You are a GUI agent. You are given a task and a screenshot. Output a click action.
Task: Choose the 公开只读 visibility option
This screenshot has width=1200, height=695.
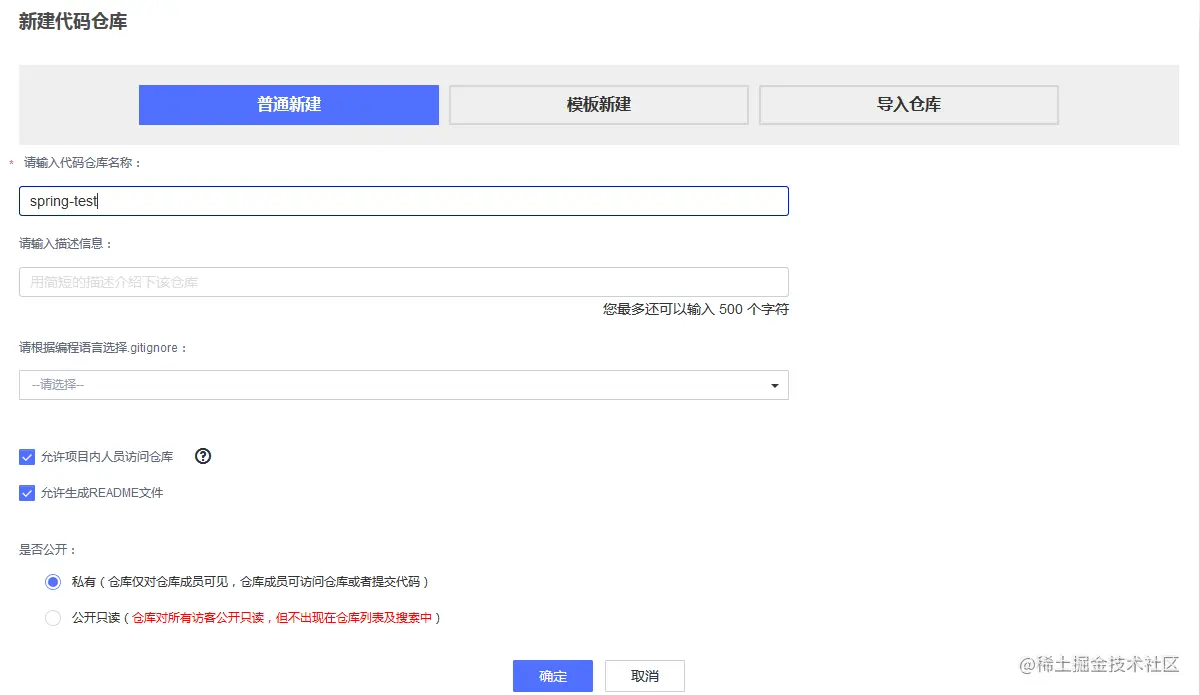click(x=53, y=618)
